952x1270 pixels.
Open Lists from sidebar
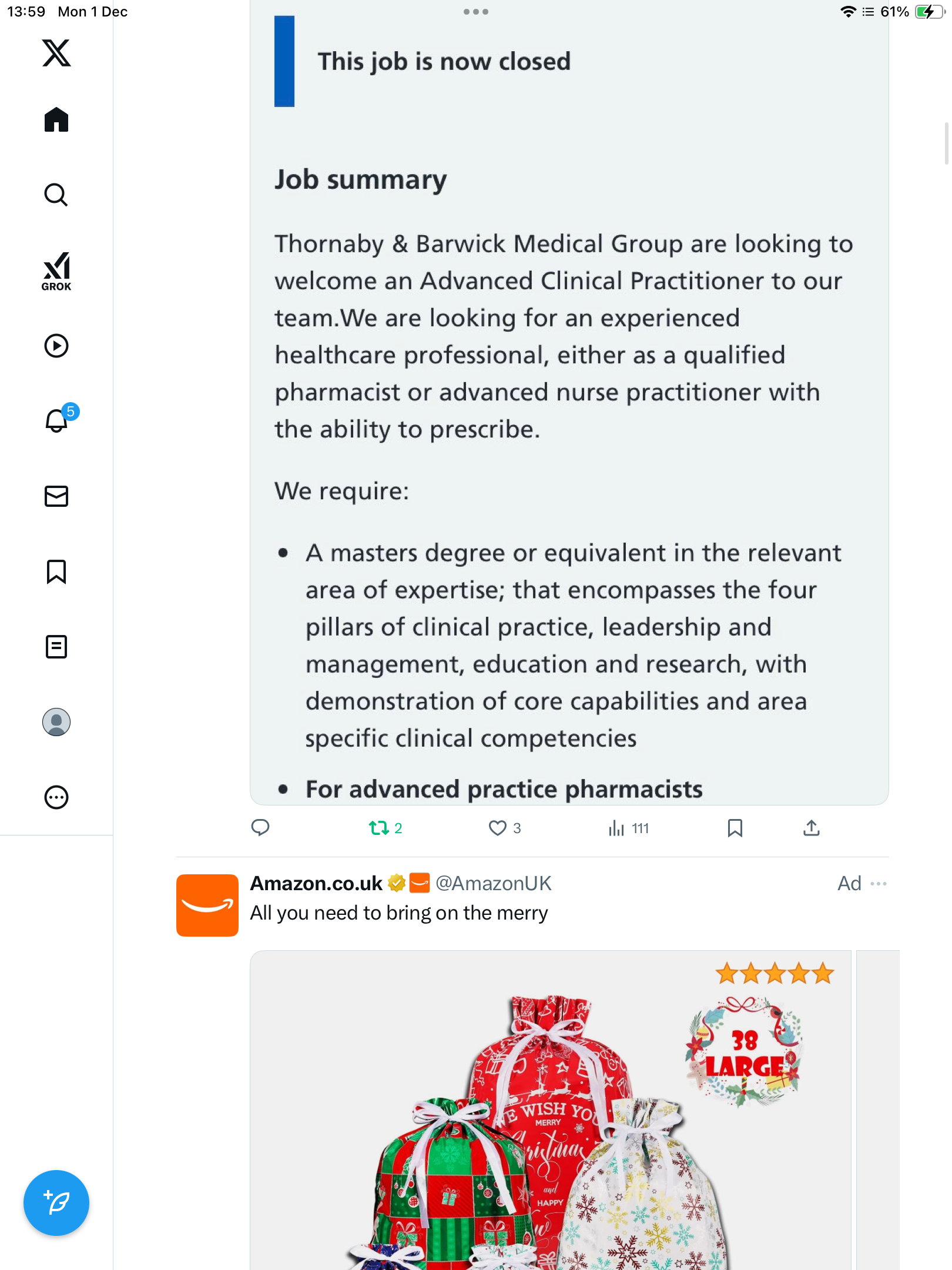tap(56, 647)
